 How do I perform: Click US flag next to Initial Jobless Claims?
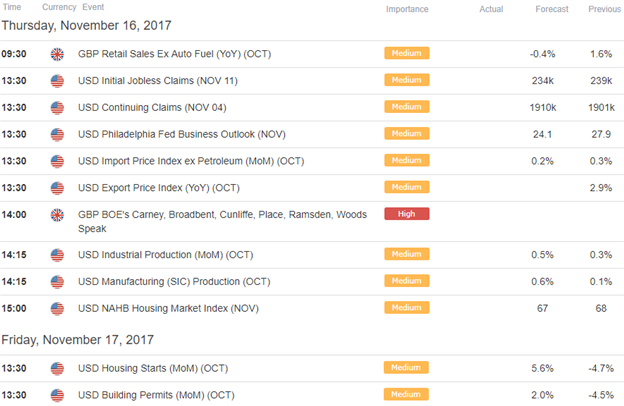[57, 81]
